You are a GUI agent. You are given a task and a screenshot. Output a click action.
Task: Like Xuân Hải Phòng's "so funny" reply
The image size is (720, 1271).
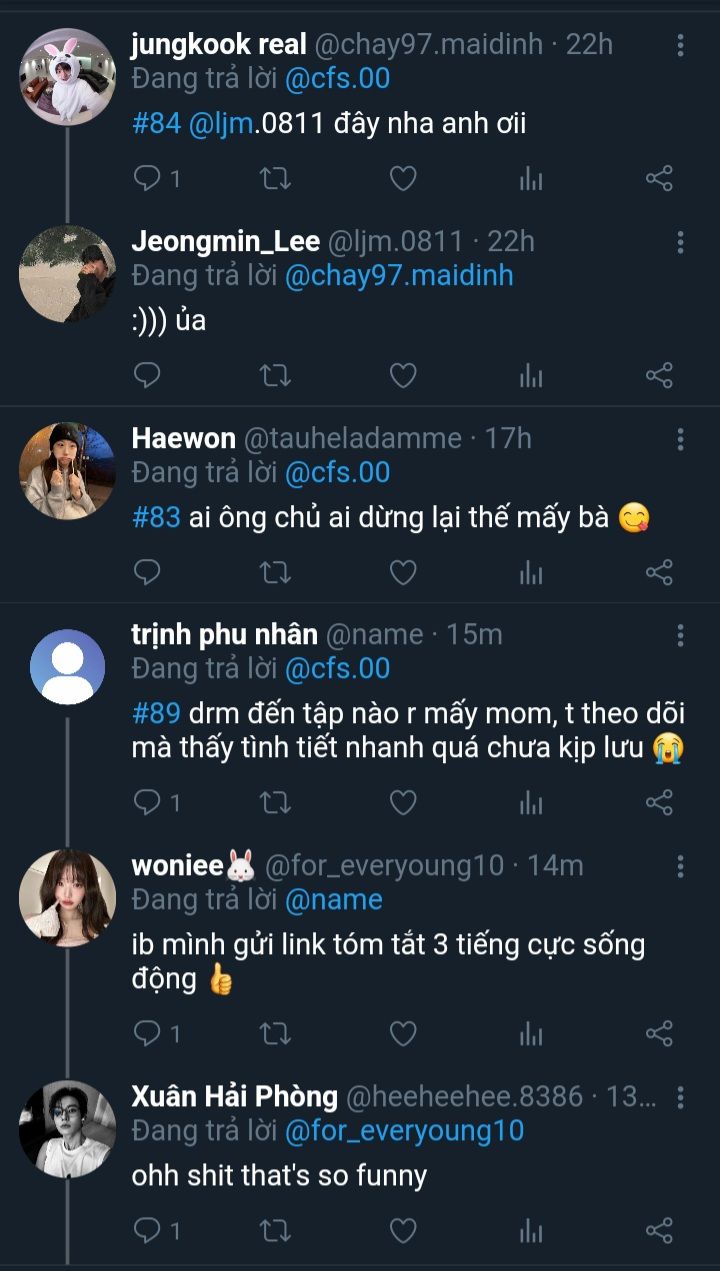coord(402,1230)
